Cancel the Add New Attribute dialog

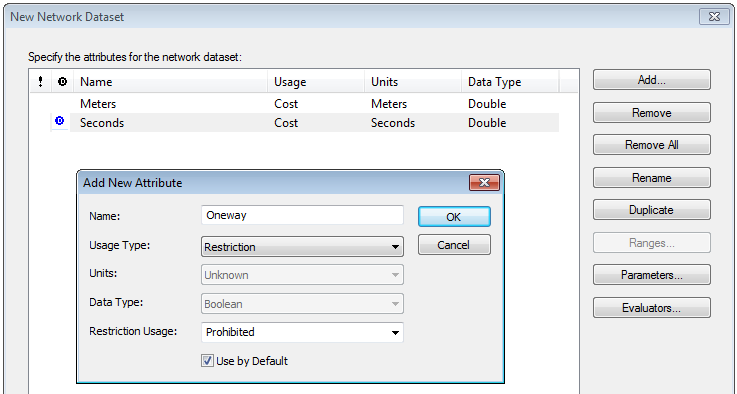(x=454, y=245)
